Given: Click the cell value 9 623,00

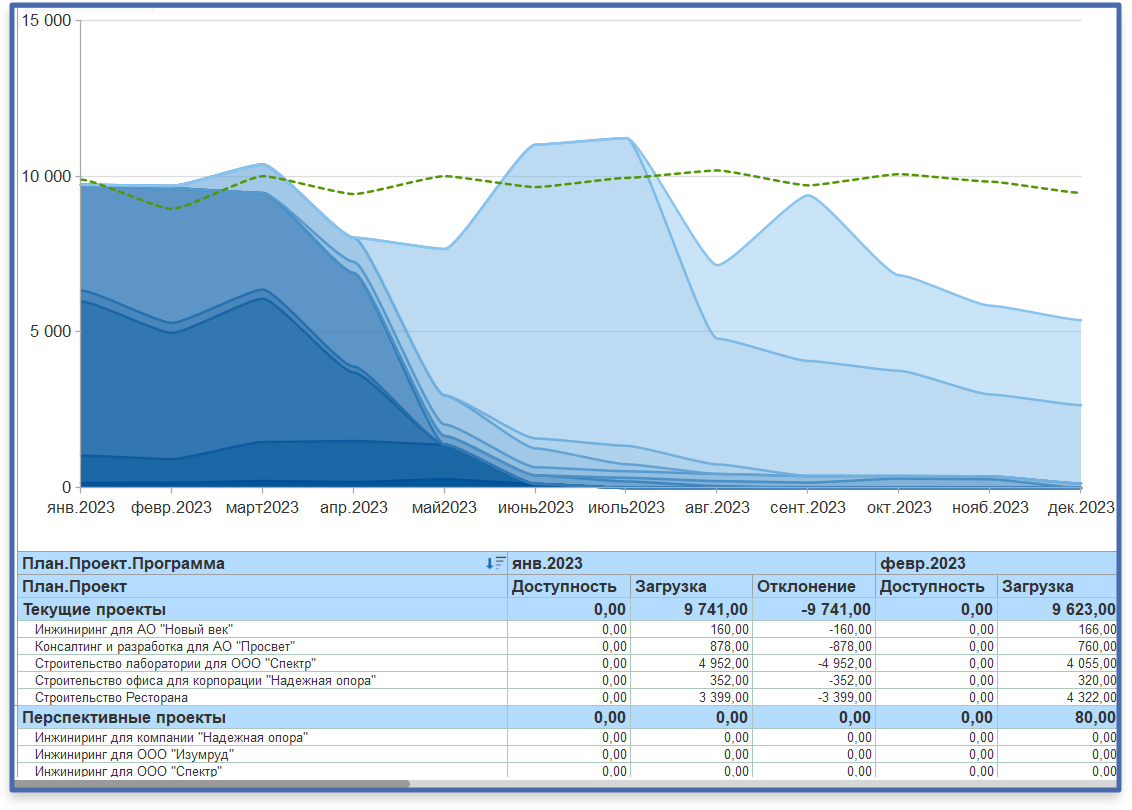Looking at the screenshot, I should [x=1084, y=609].
